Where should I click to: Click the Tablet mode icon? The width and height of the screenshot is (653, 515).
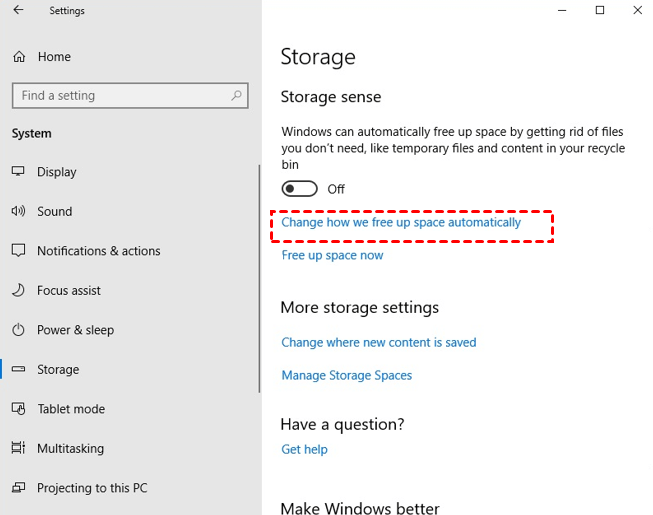18,409
